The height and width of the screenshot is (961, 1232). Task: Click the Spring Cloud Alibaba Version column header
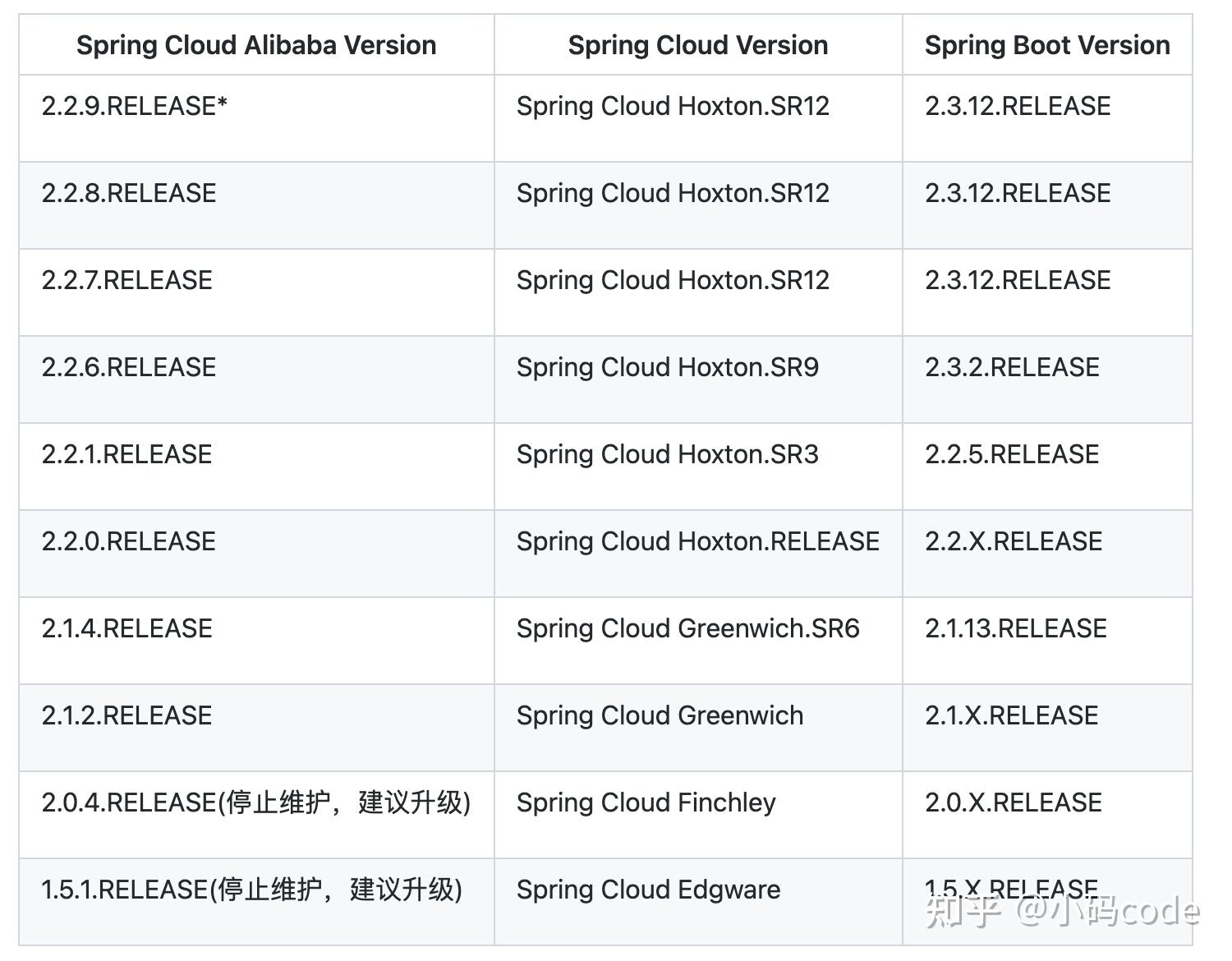(x=256, y=45)
